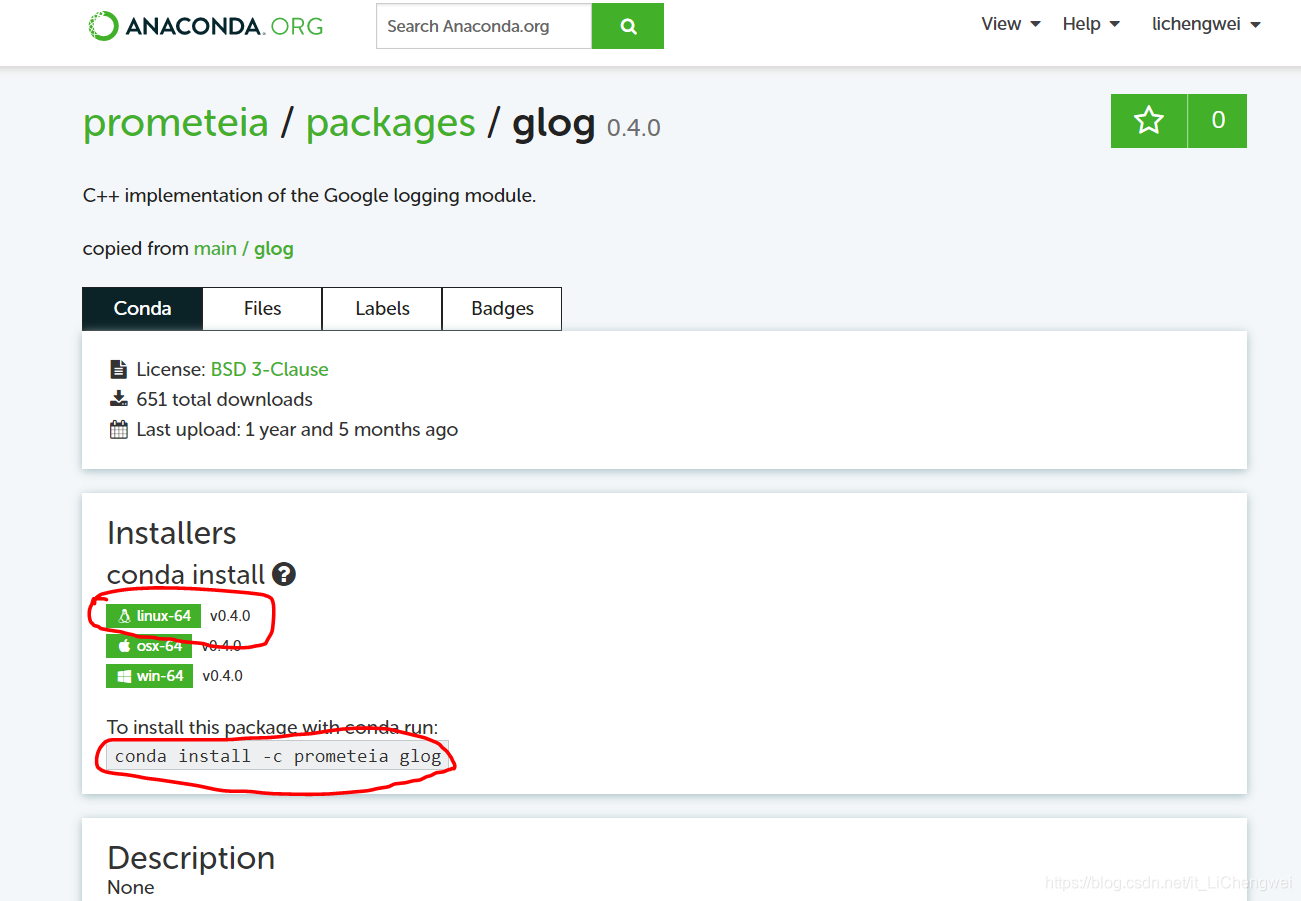
Task: Click the conda install help question mark
Action: click(284, 574)
